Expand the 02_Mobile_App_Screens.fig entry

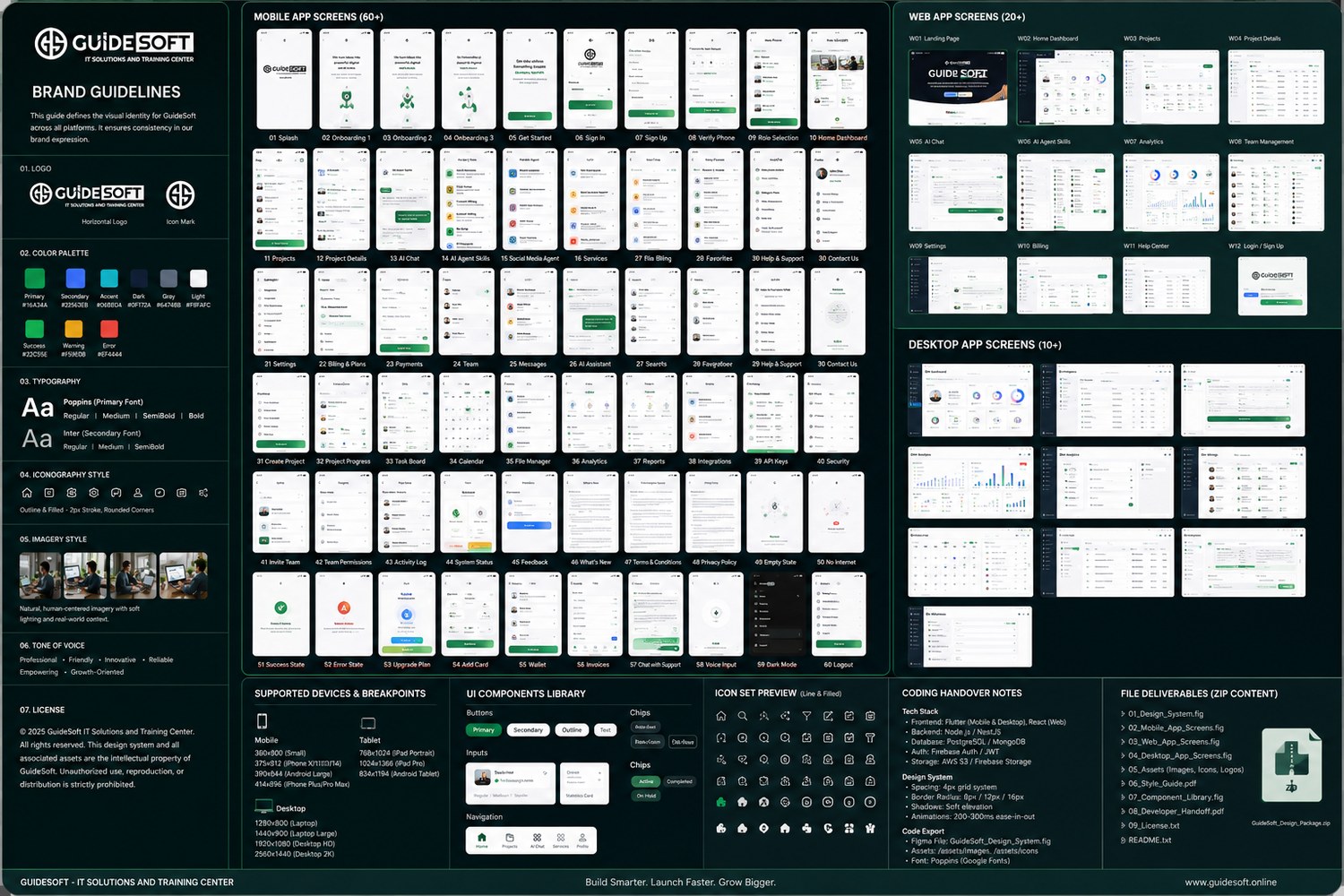tap(1123, 728)
